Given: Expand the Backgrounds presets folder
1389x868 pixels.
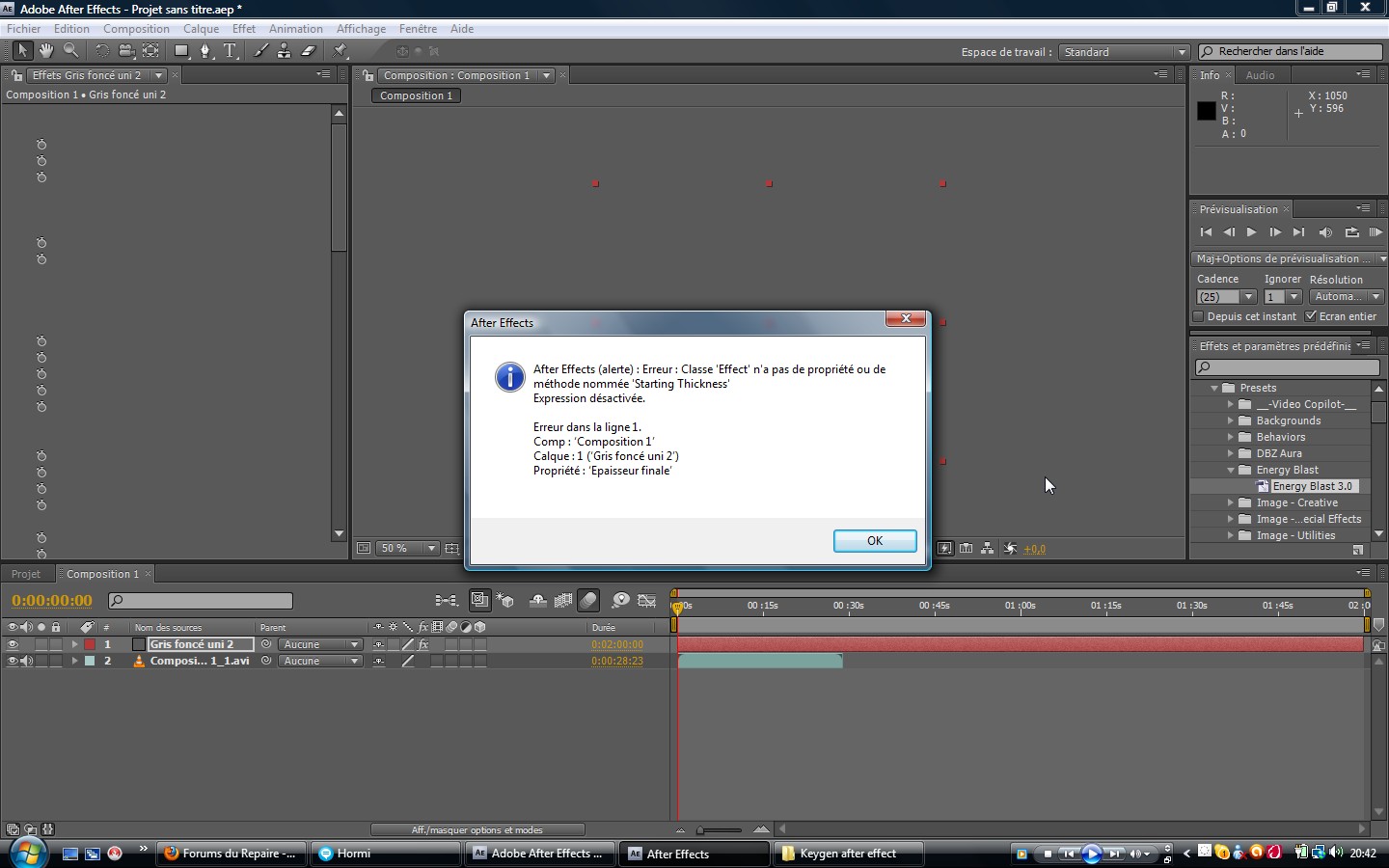Looking at the screenshot, I should [x=1230, y=420].
